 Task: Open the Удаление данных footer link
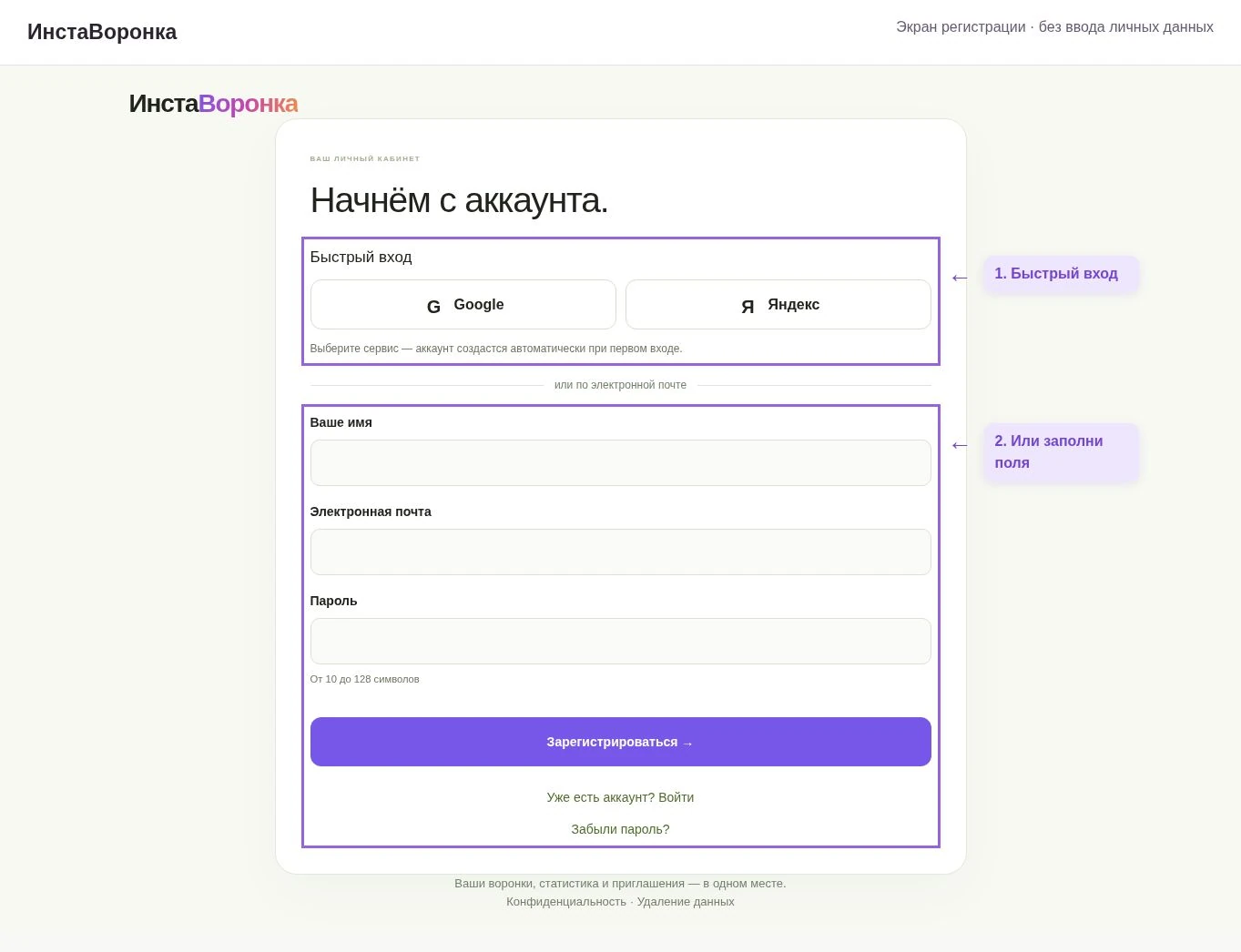686,902
